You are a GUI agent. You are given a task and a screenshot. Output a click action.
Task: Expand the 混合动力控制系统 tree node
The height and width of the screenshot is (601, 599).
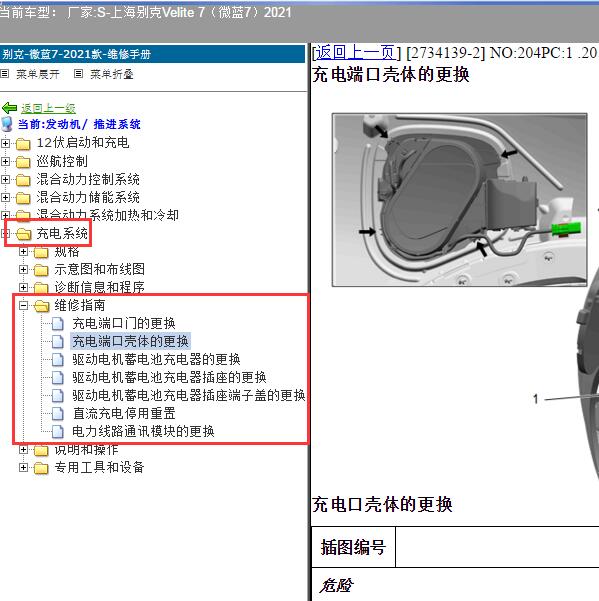(x=5, y=179)
